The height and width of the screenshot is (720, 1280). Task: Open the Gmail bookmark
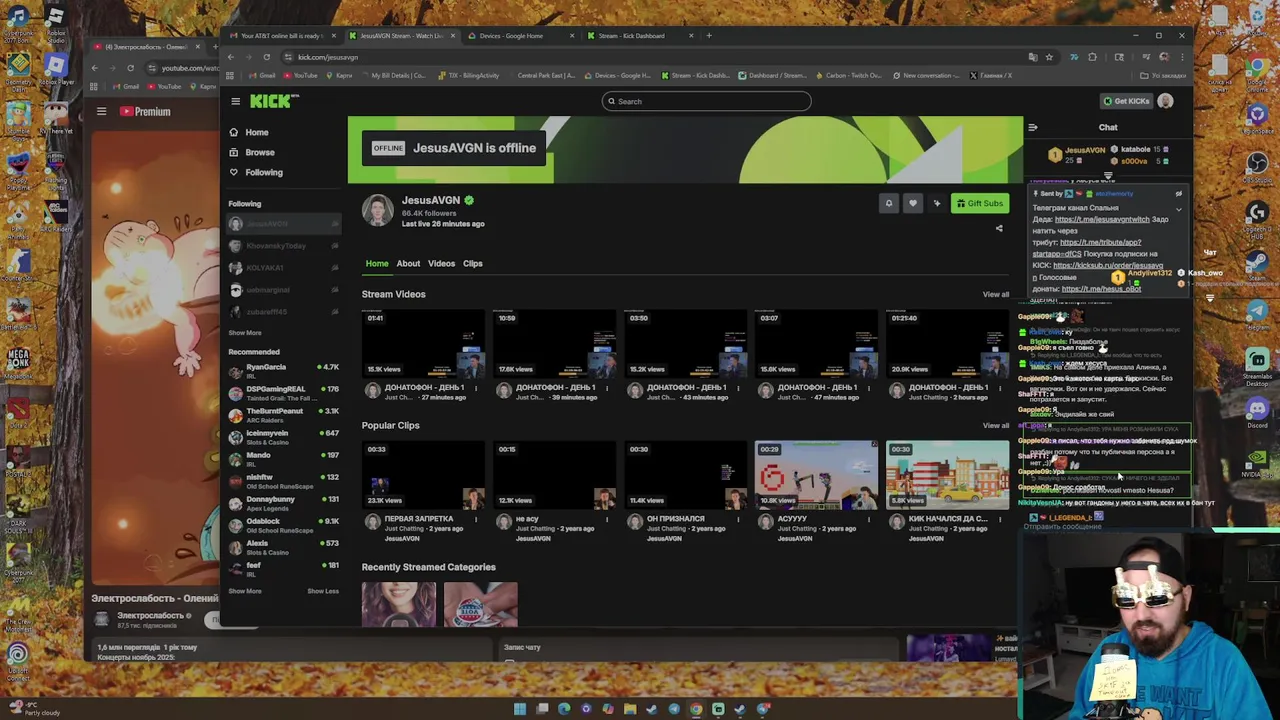click(264, 75)
